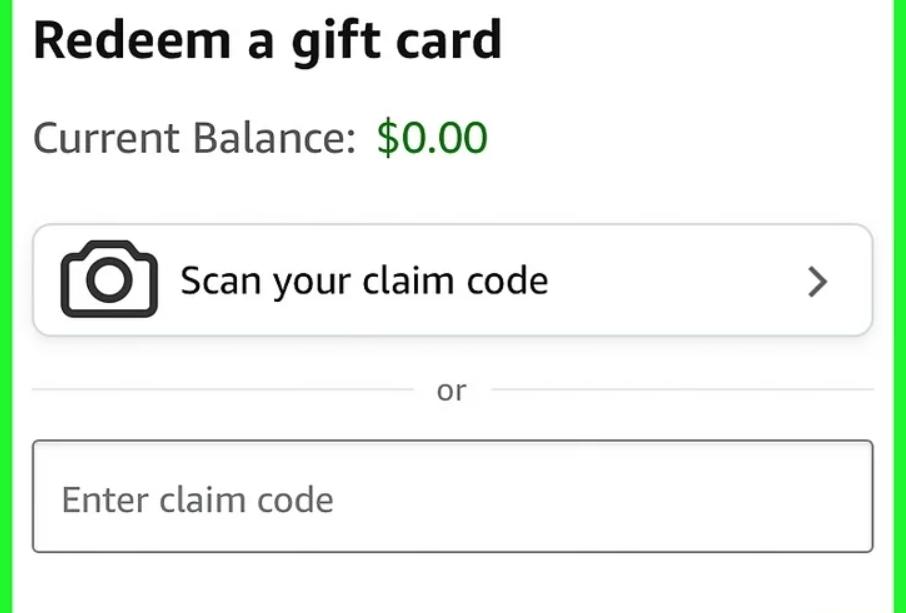Click the right chevron on scan row
906x613 pixels.
(817, 282)
